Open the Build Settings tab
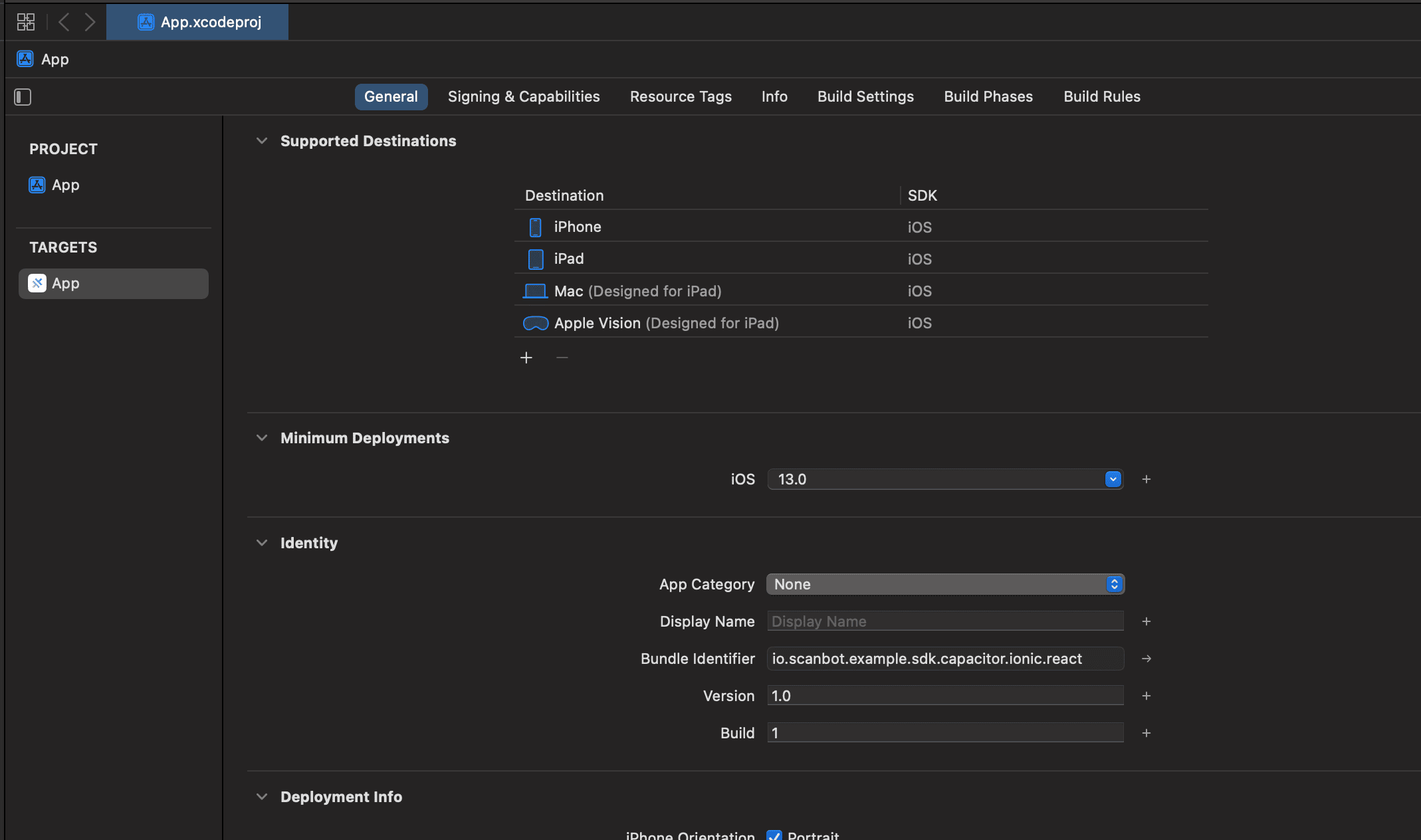 point(865,95)
